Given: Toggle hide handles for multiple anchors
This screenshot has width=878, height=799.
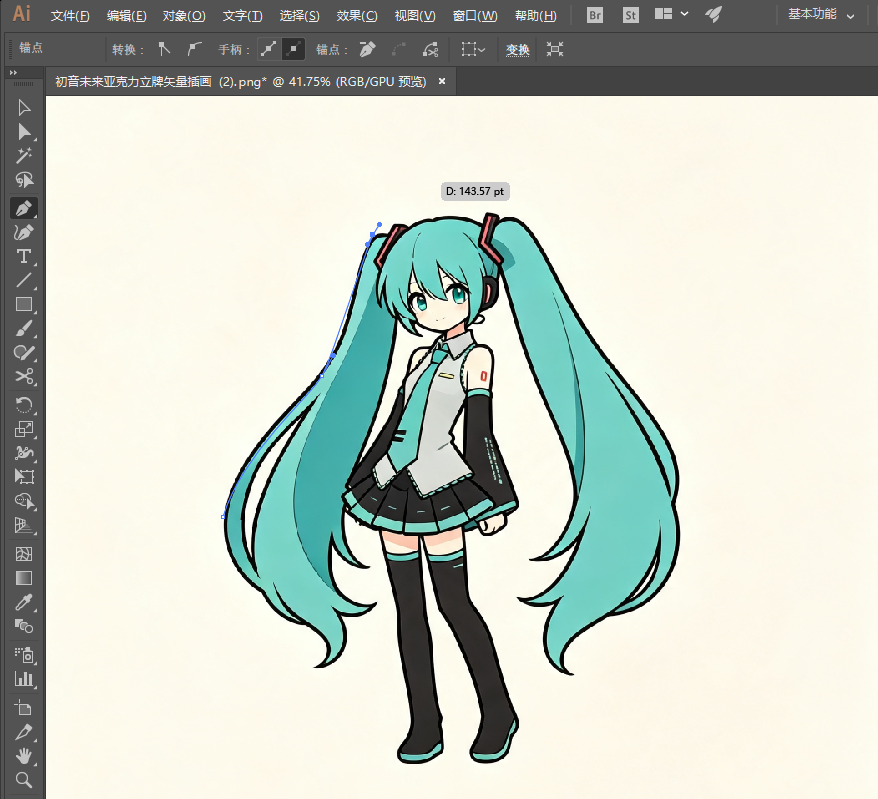Looking at the screenshot, I should point(293,49).
